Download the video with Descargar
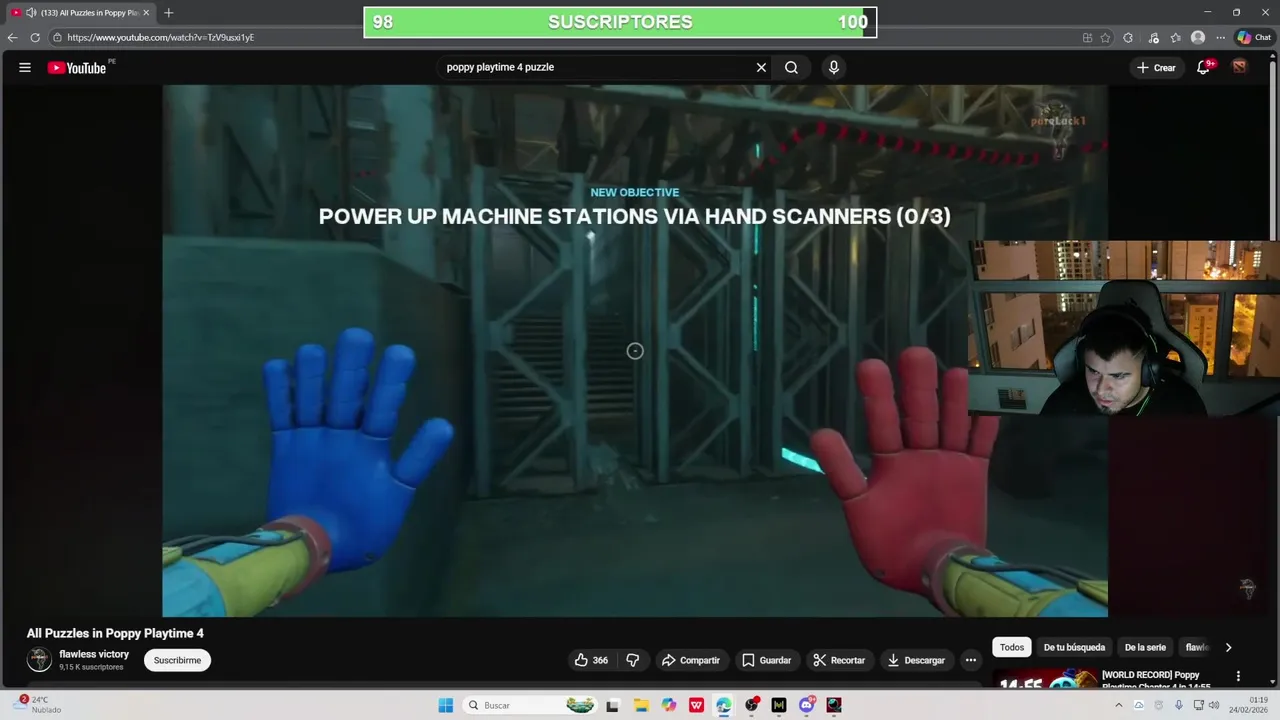 (x=916, y=660)
